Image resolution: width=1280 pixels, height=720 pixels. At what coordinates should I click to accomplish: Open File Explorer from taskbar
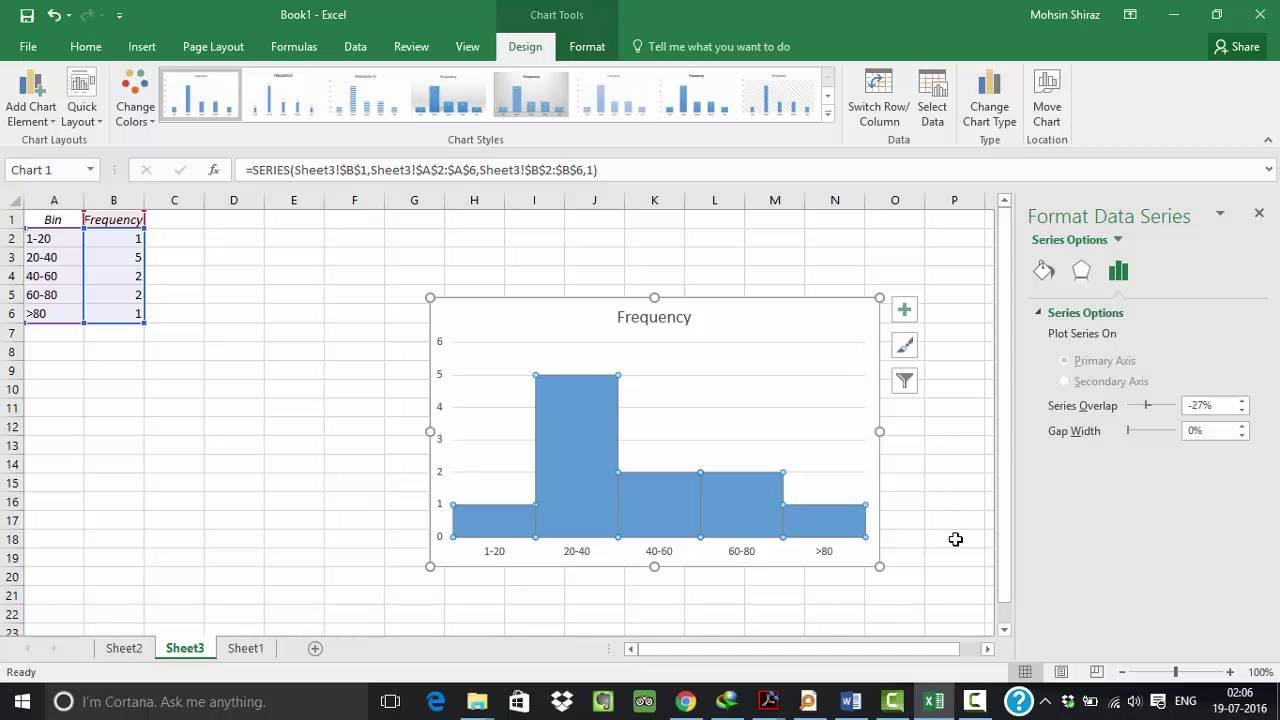[x=477, y=701]
